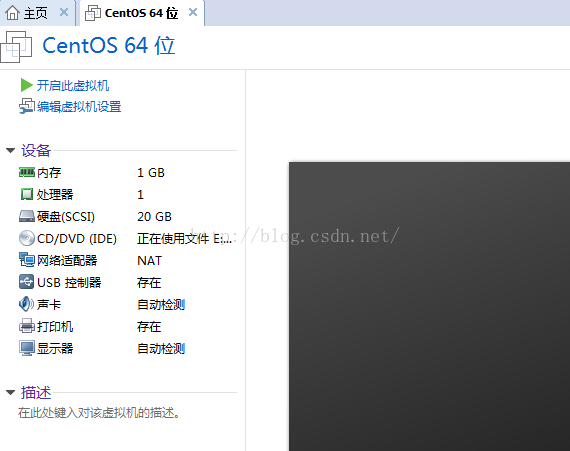
Task: Click the description text input area
Action: pos(99,413)
